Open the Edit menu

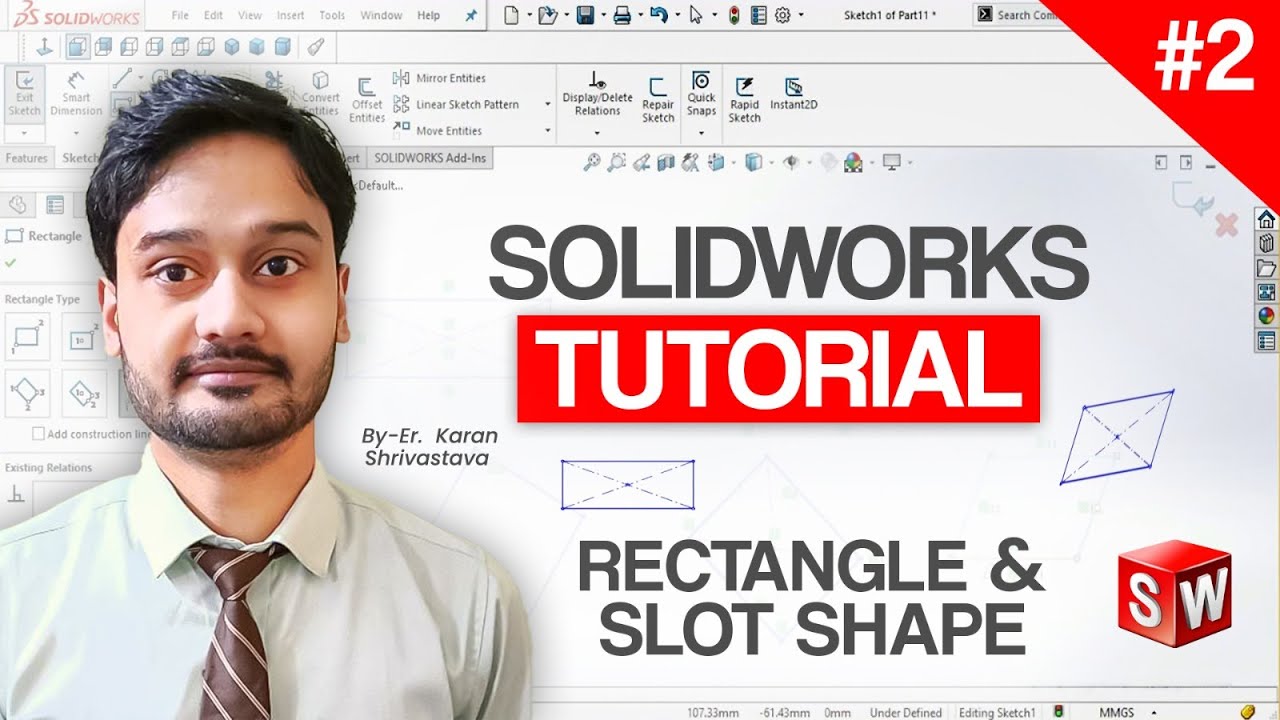[x=213, y=15]
